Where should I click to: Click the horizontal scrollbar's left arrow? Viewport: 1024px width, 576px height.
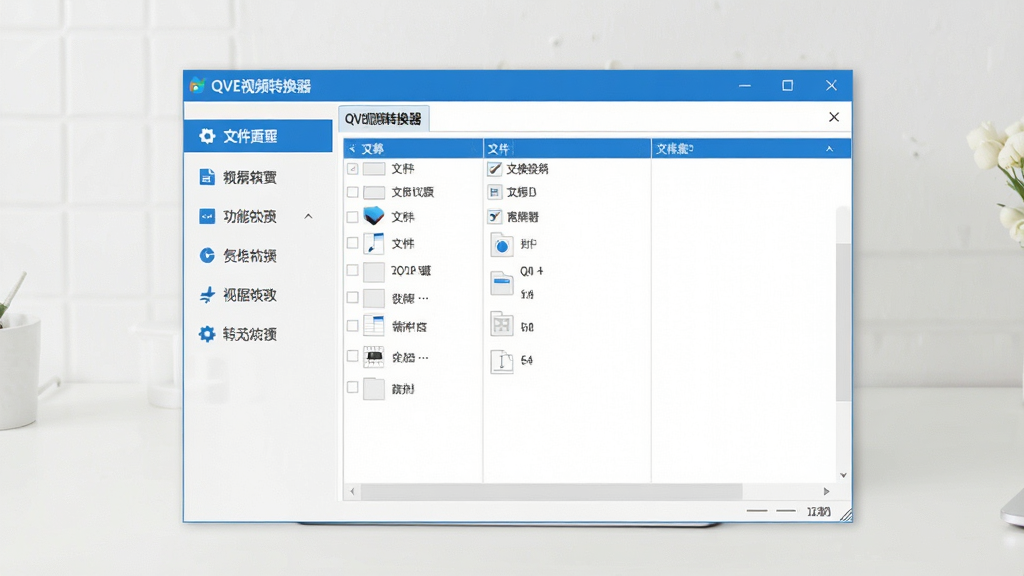coord(353,491)
